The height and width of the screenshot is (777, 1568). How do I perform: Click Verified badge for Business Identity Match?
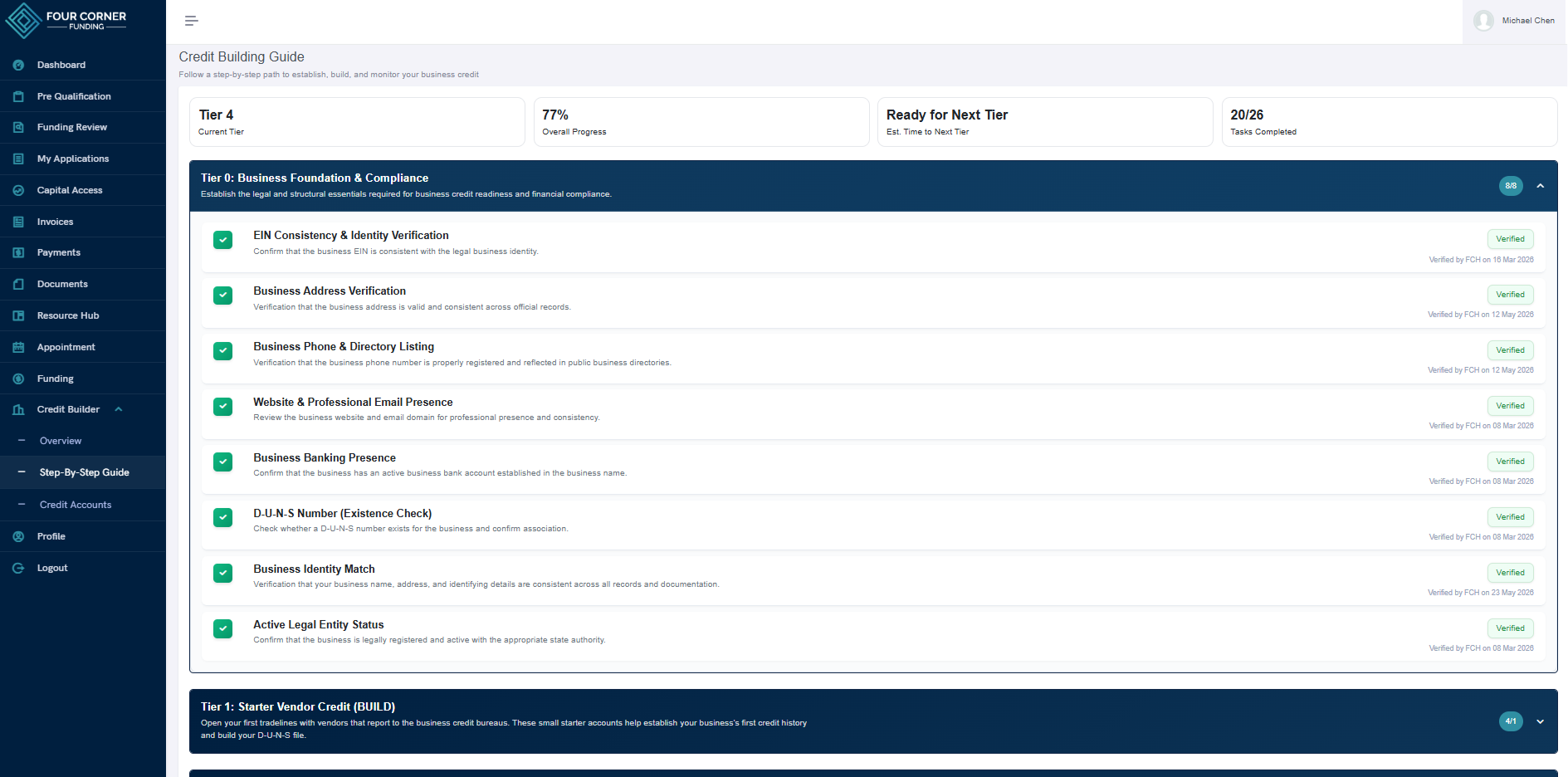[x=1510, y=573]
